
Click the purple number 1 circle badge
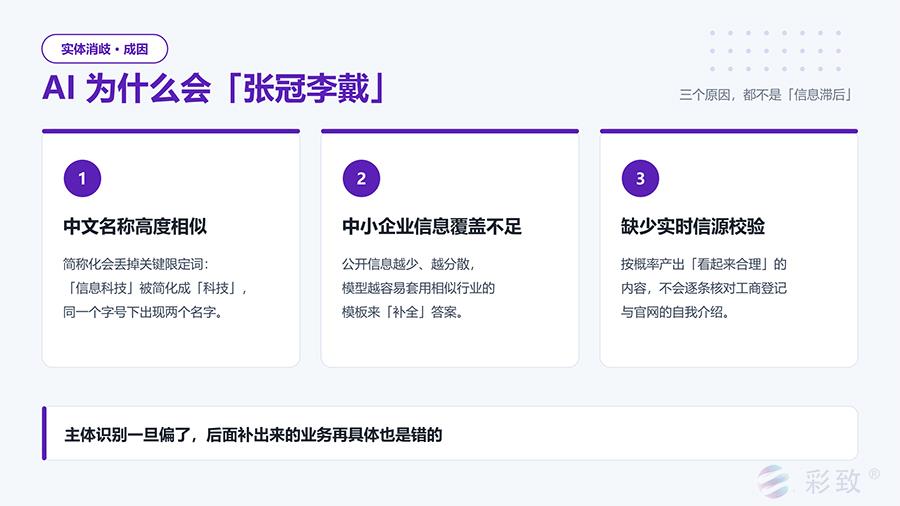click(x=82, y=178)
